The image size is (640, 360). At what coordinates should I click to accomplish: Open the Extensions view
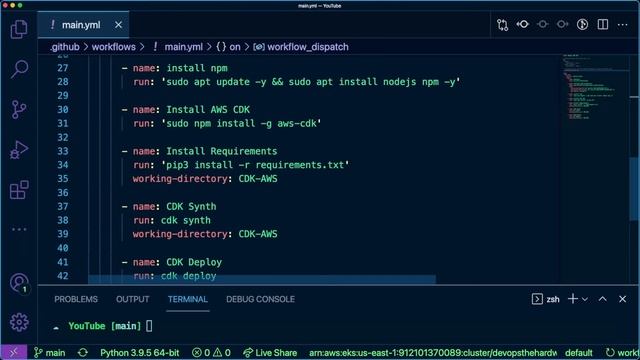tap(19, 190)
